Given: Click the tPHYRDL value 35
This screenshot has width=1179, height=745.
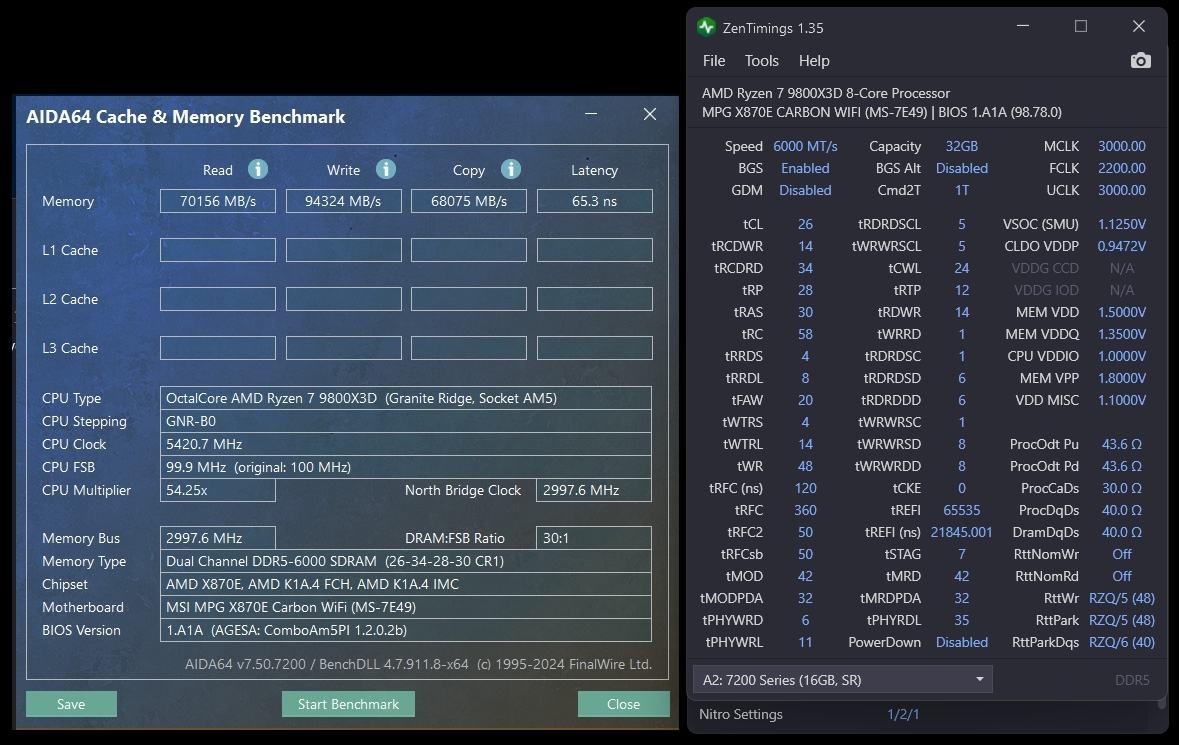Looking at the screenshot, I should point(961,620).
